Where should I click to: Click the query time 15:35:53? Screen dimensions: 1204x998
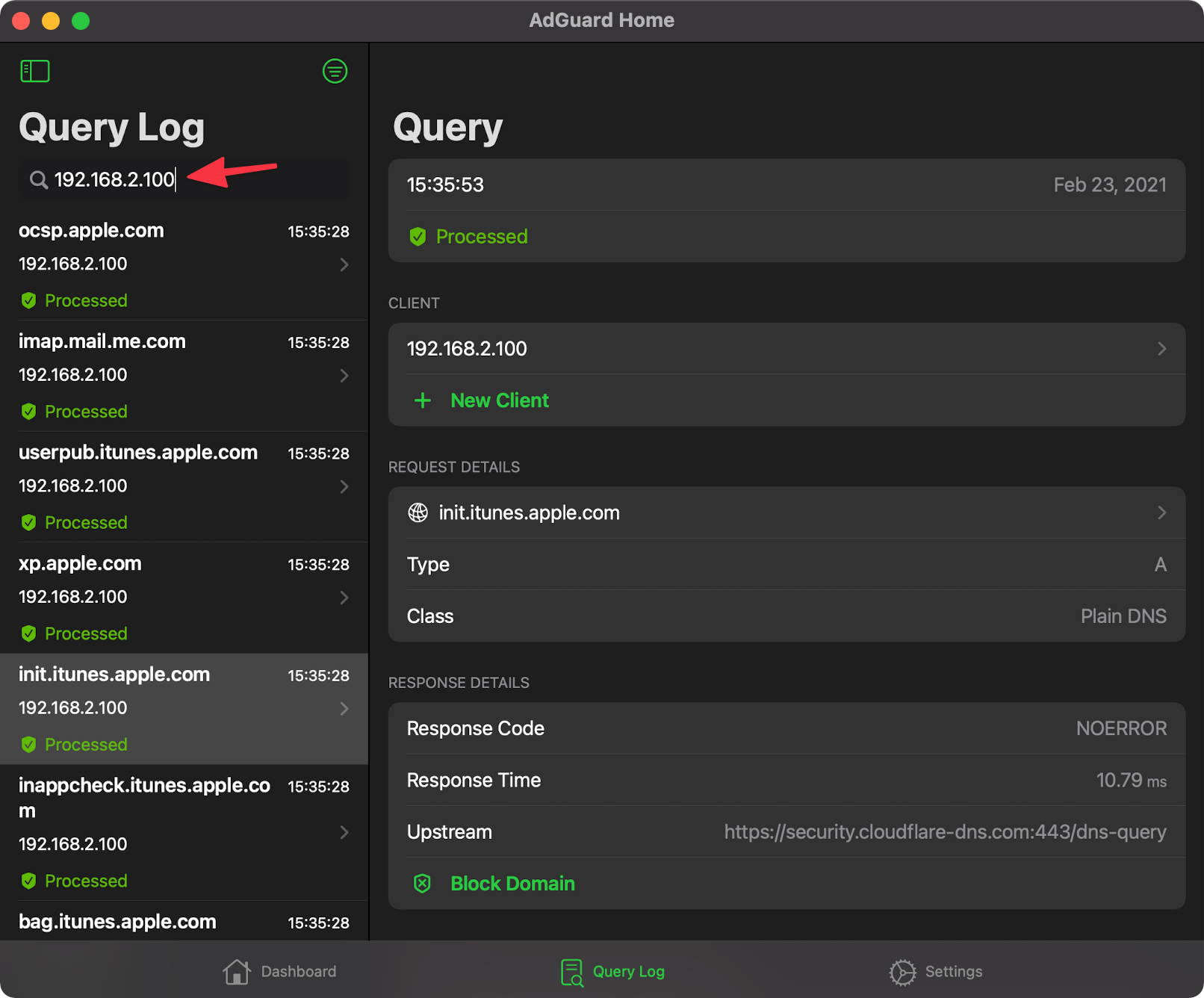[x=445, y=185]
